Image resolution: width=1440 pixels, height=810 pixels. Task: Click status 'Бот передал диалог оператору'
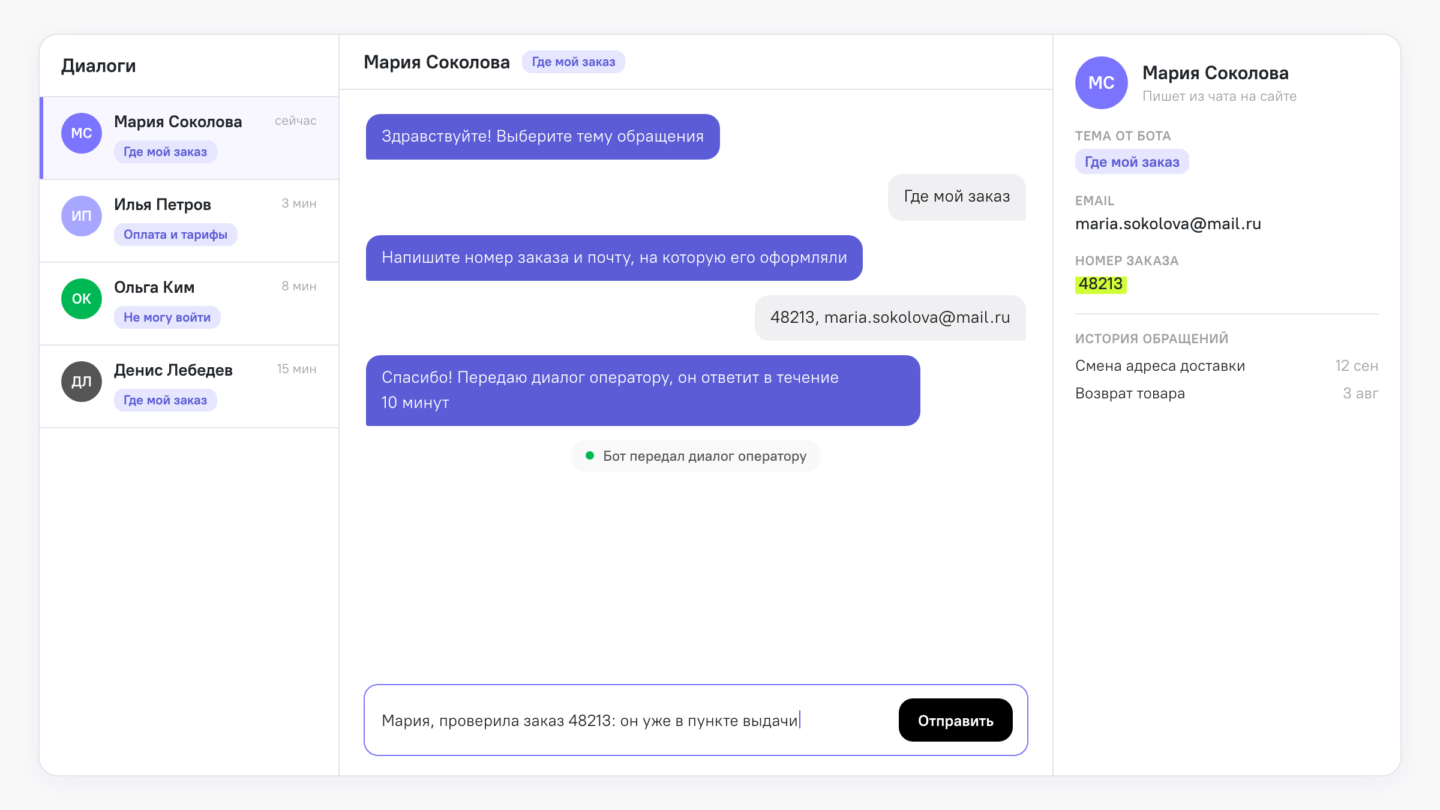pos(696,456)
